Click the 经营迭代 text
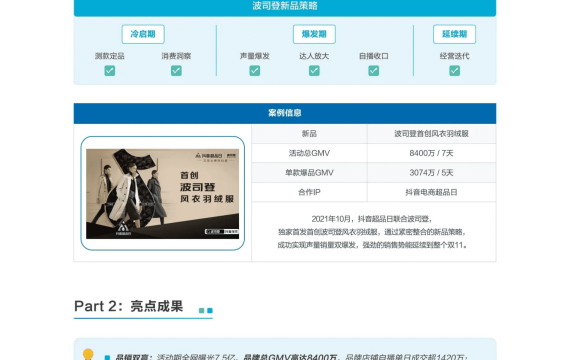Image resolution: width=570 pixels, height=360 pixels. [454, 56]
